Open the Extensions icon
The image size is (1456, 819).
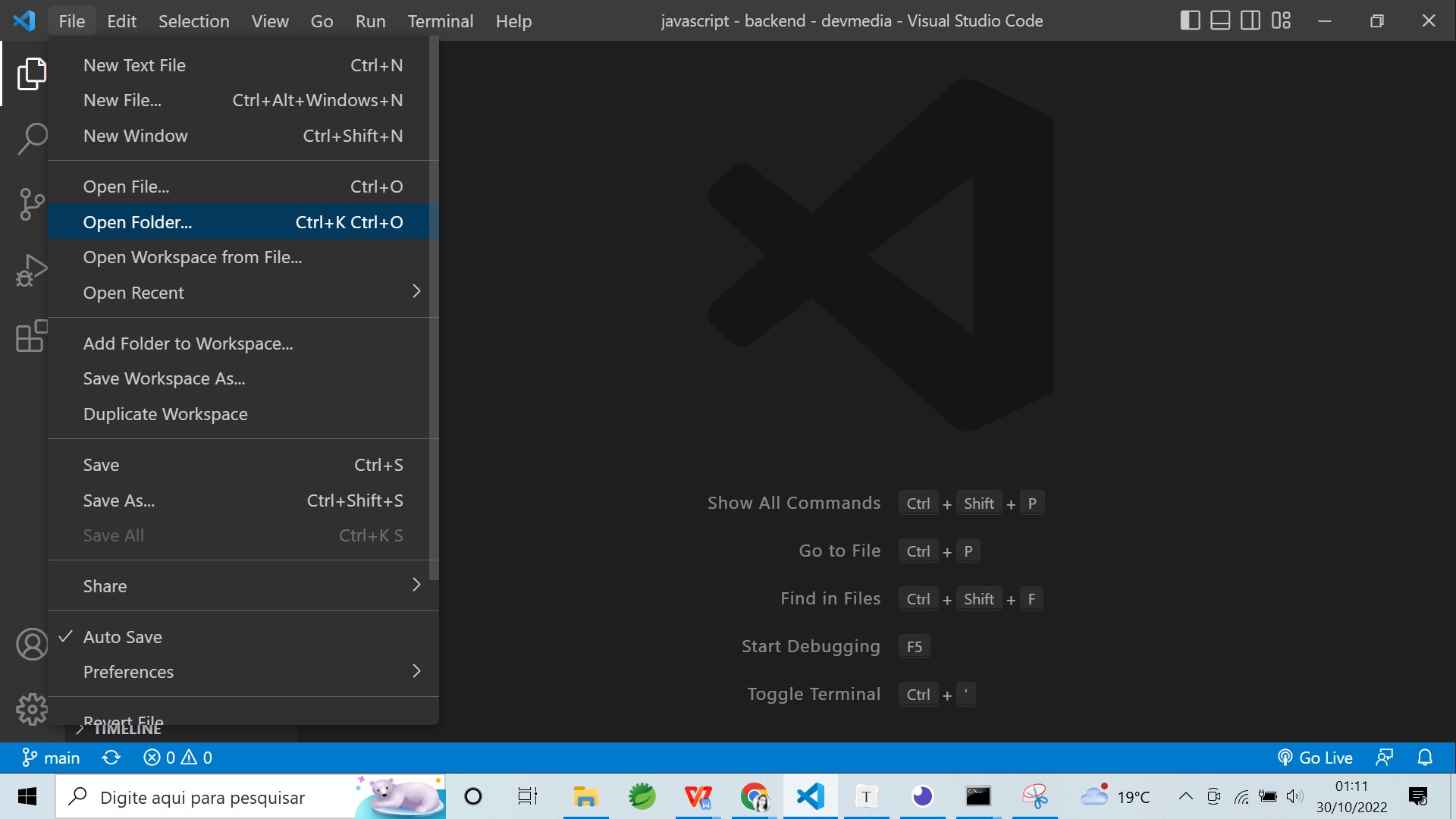[31, 336]
